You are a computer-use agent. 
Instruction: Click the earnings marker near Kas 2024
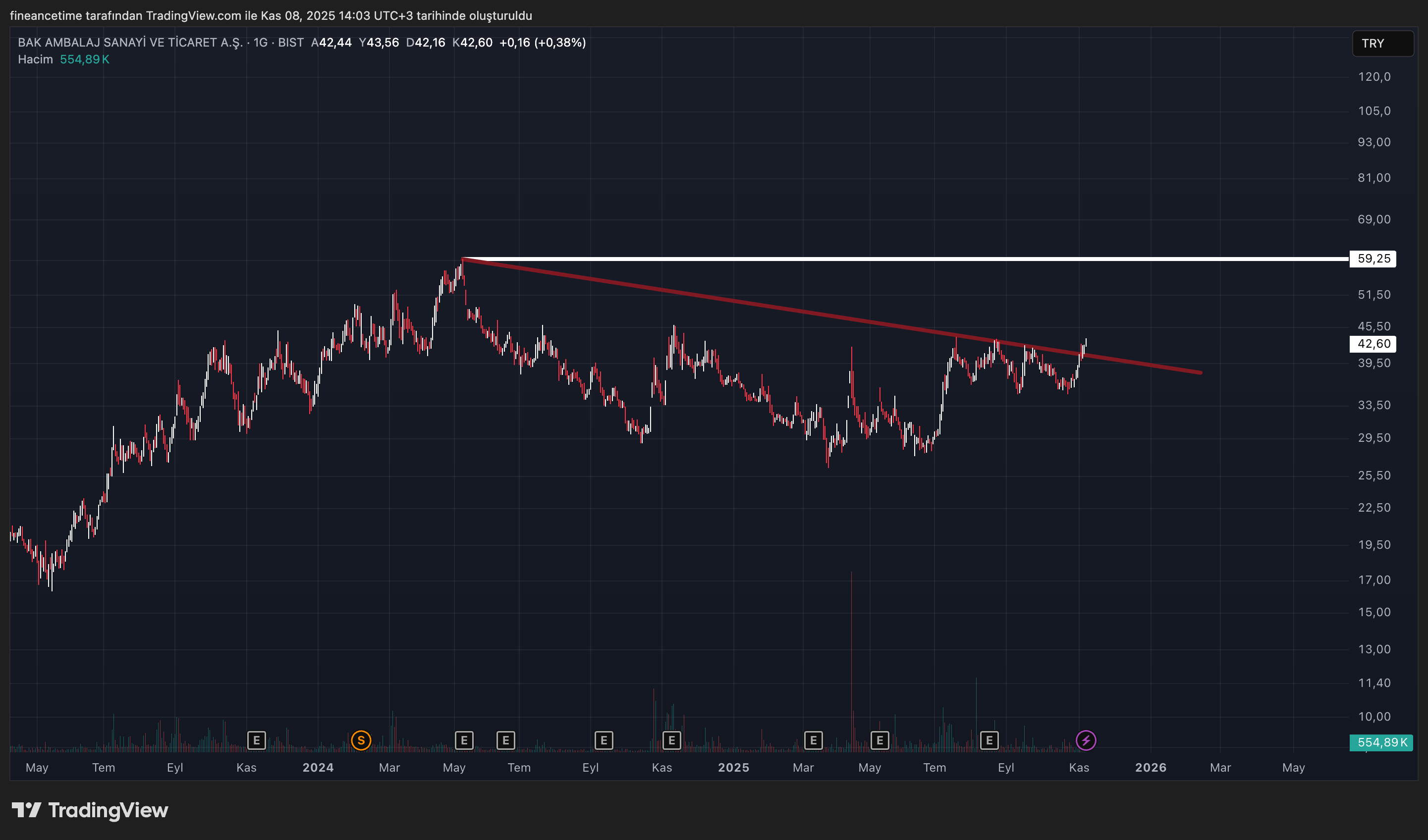point(671,740)
